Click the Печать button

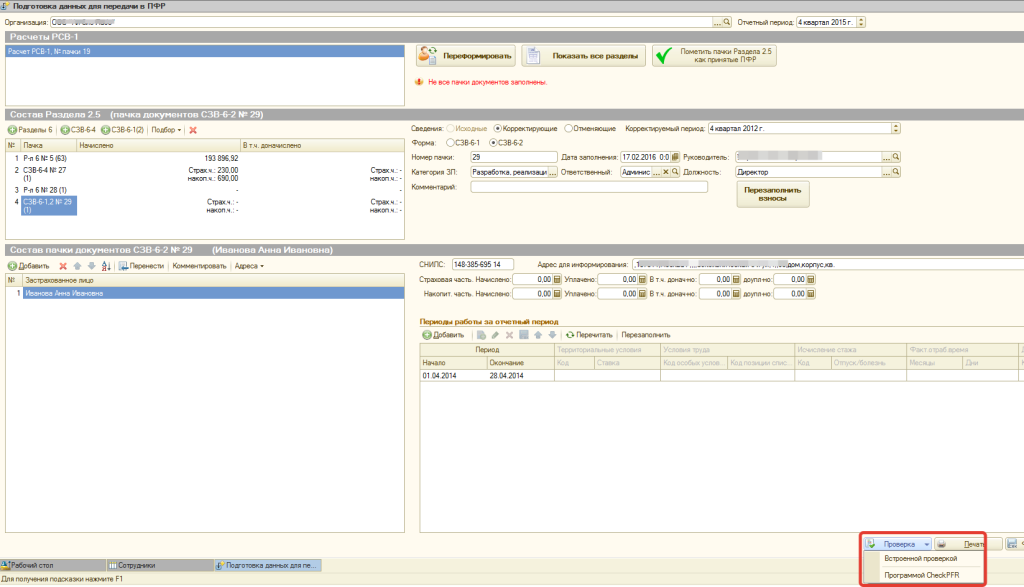(x=968, y=544)
